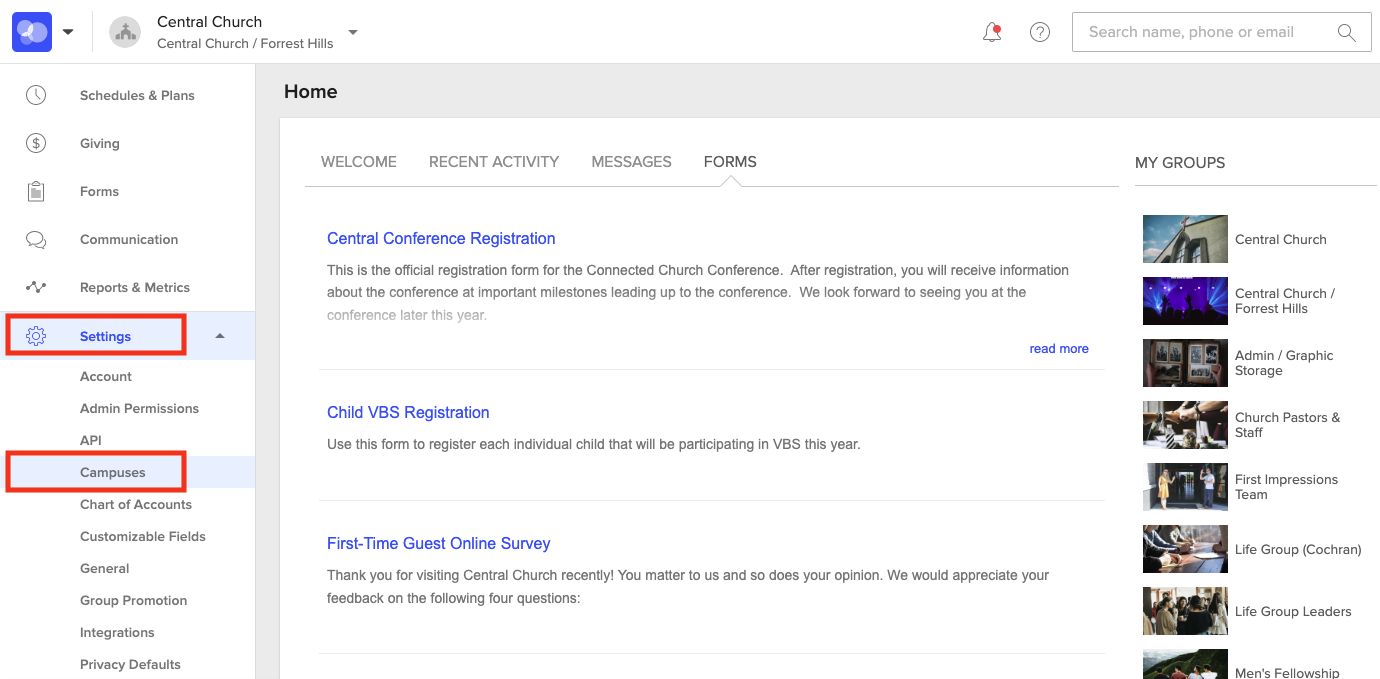Switch to the RECENT ACTIVITY tab
This screenshot has width=1380, height=679.
coord(494,161)
